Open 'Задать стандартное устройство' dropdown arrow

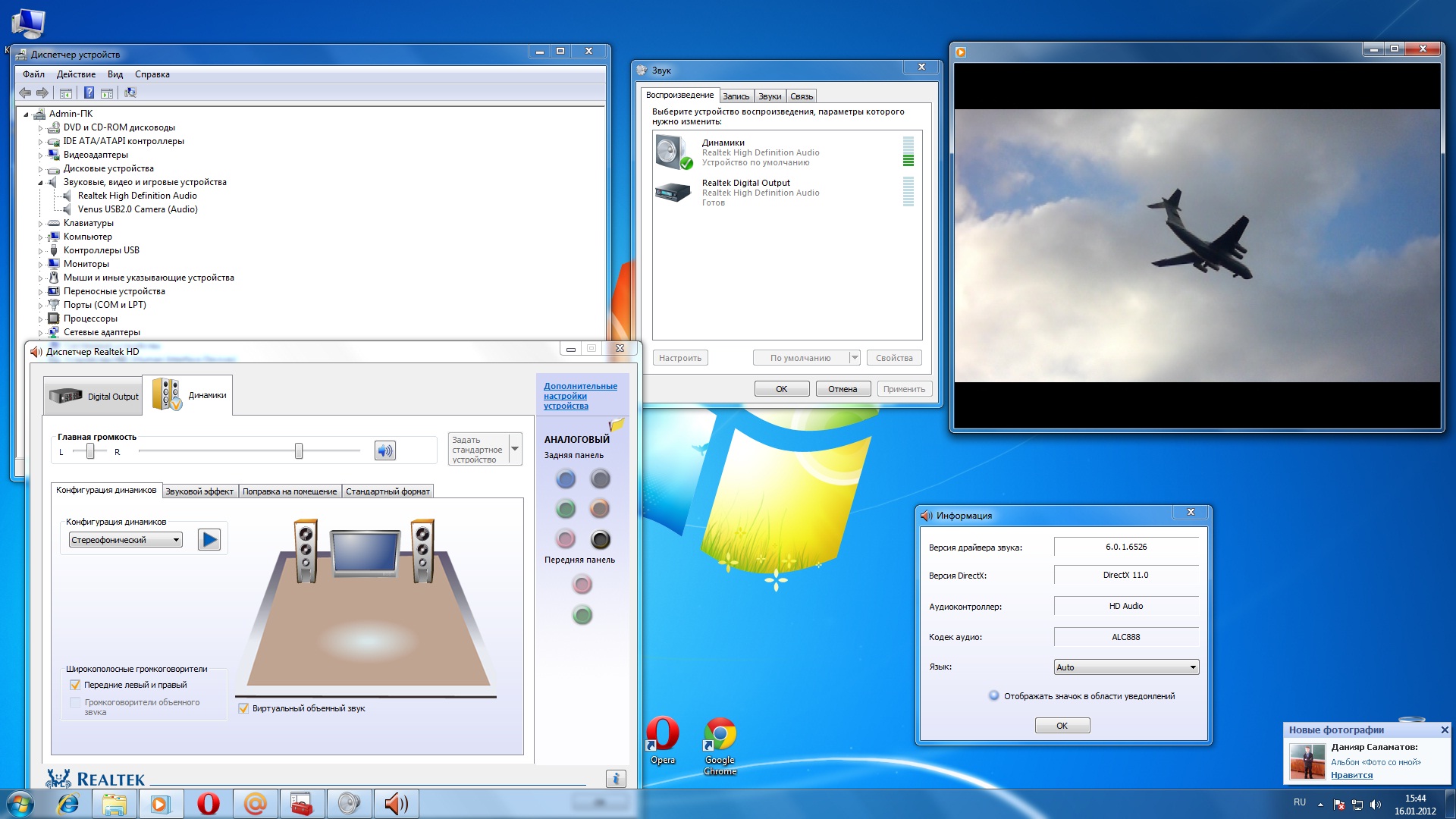click(515, 449)
